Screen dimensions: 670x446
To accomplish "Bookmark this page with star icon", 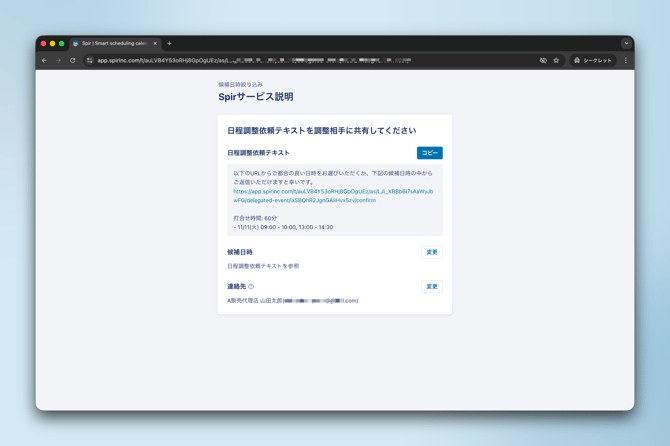I will tap(557, 60).
